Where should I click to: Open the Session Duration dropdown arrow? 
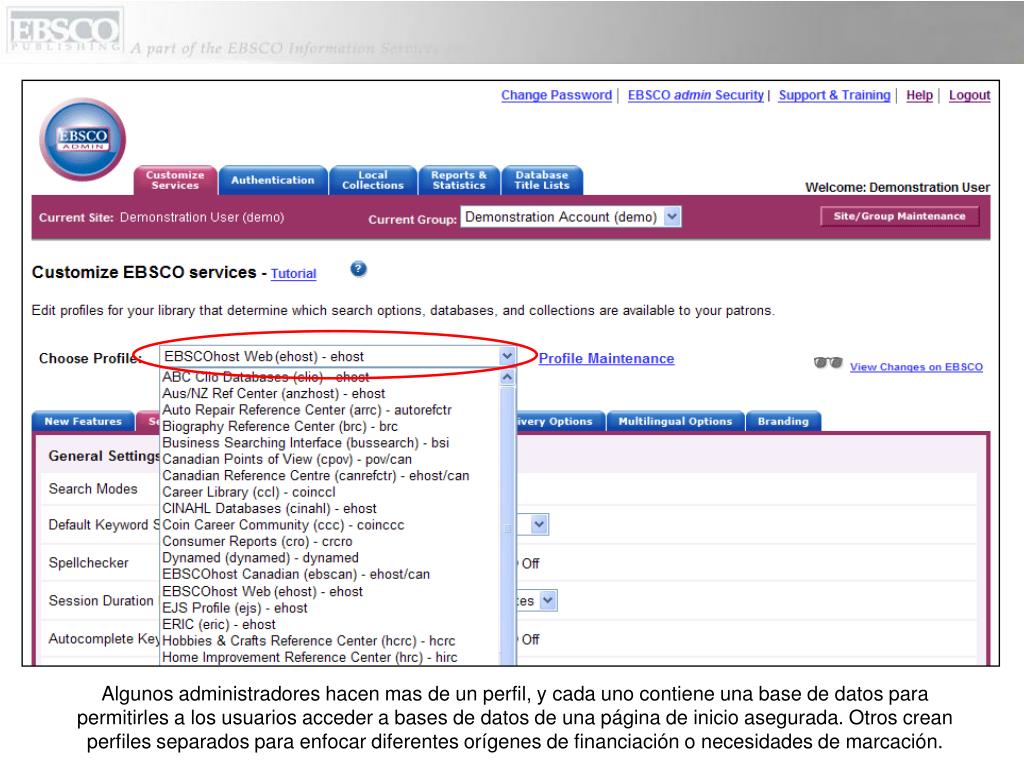[x=548, y=600]
